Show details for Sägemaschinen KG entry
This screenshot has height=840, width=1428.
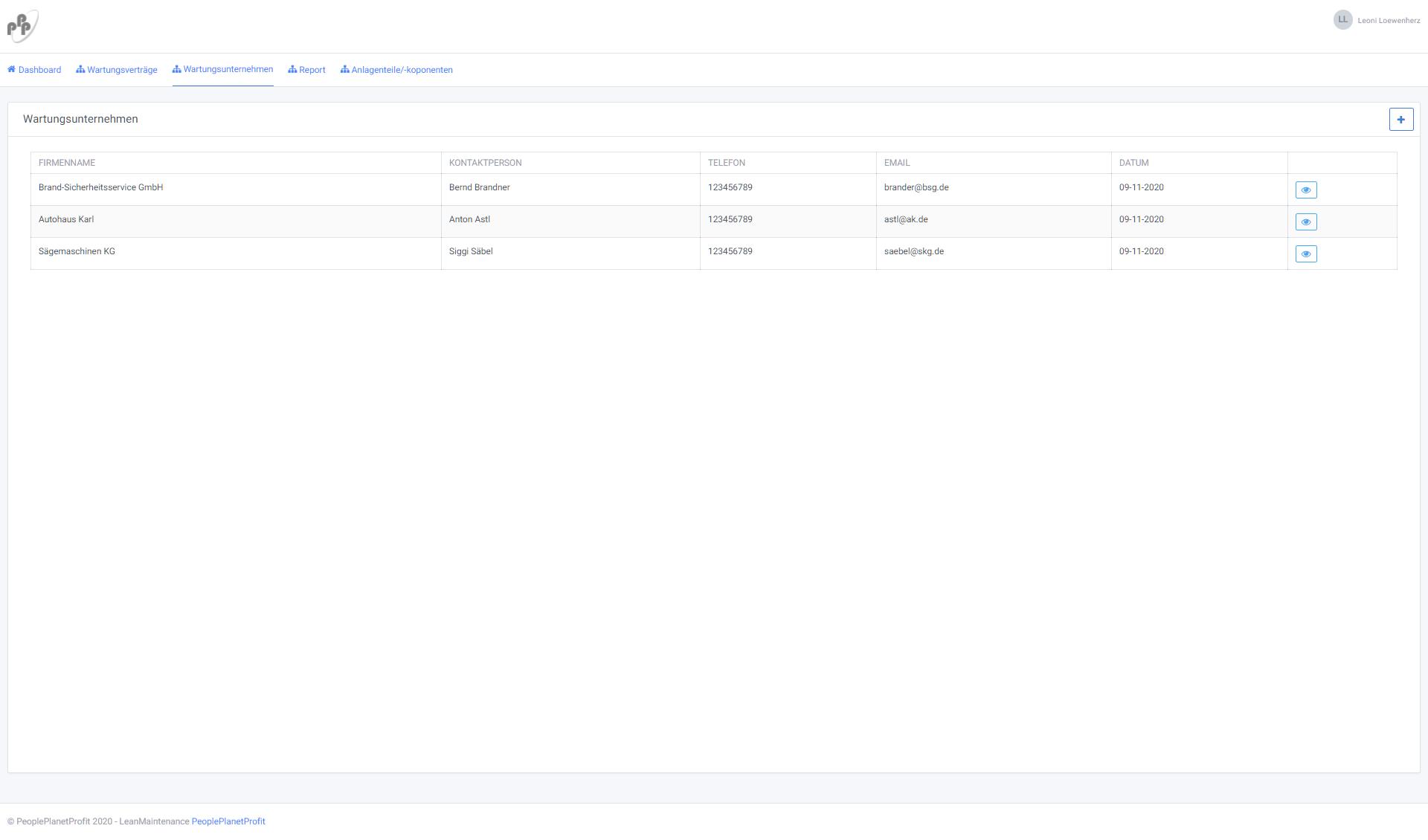(1305, 254)
